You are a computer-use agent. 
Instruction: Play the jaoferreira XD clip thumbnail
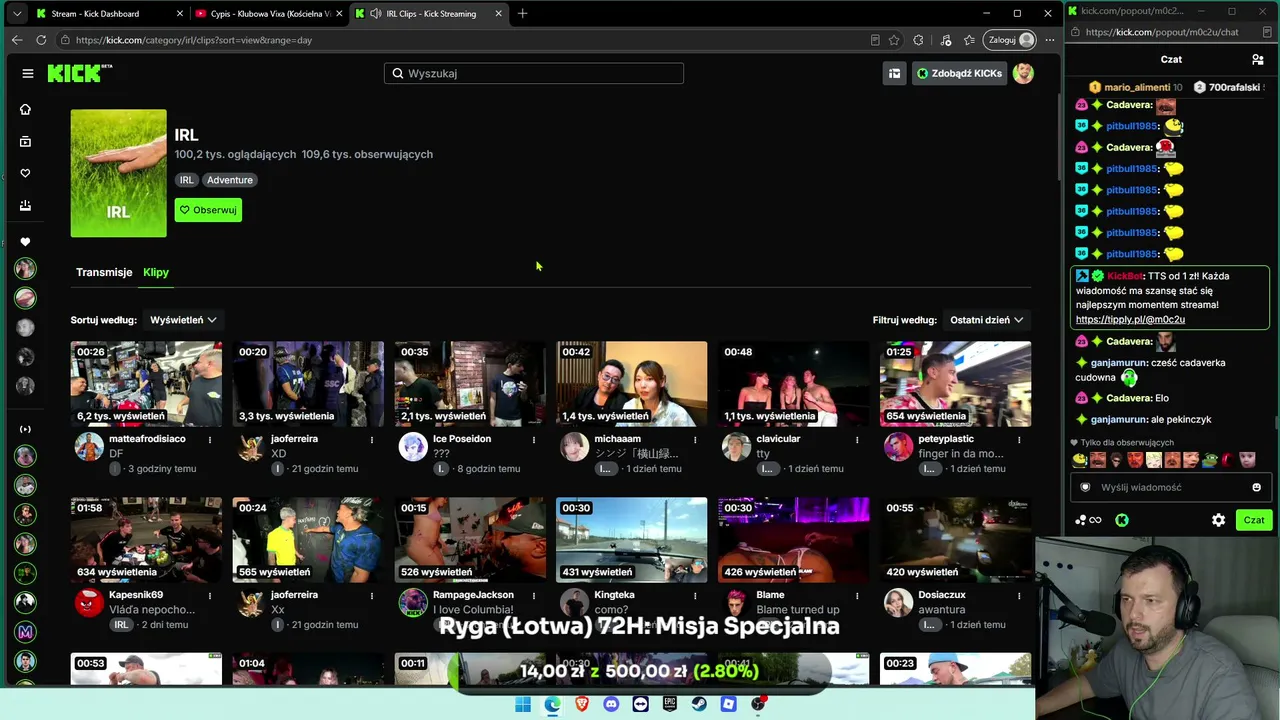(308, 384)
